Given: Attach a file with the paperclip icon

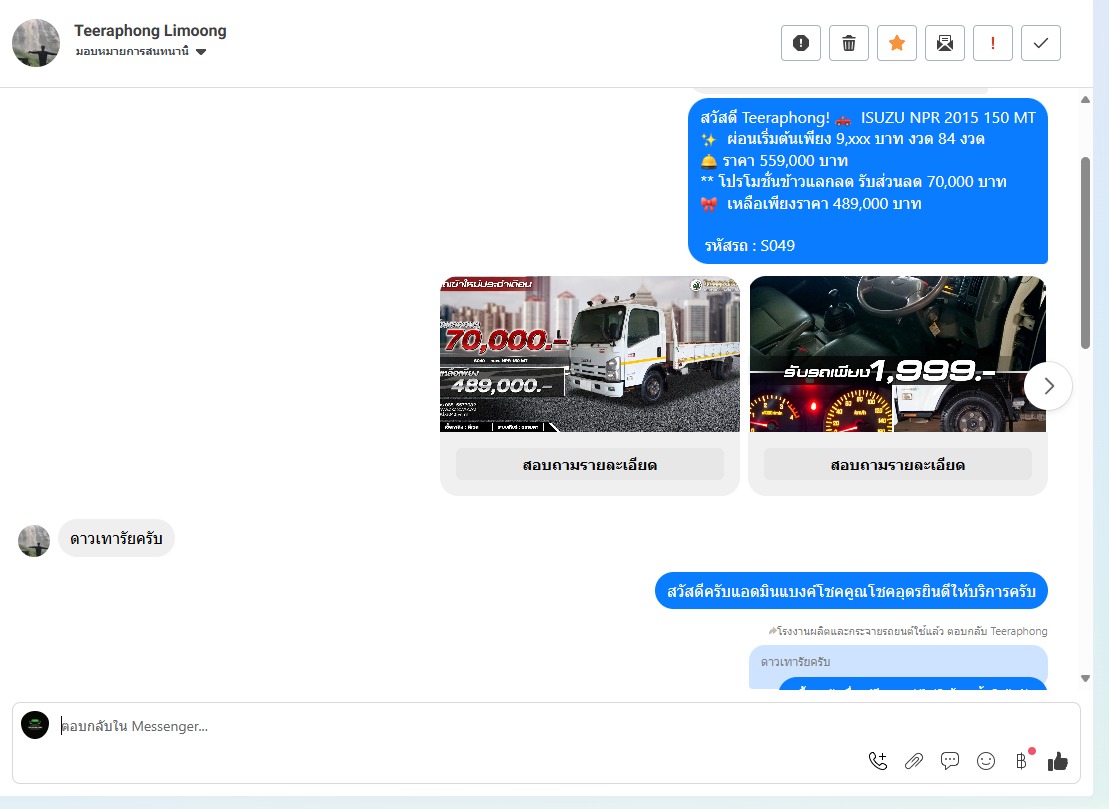Looking at the screenshot, I should [x=914, y=761].
